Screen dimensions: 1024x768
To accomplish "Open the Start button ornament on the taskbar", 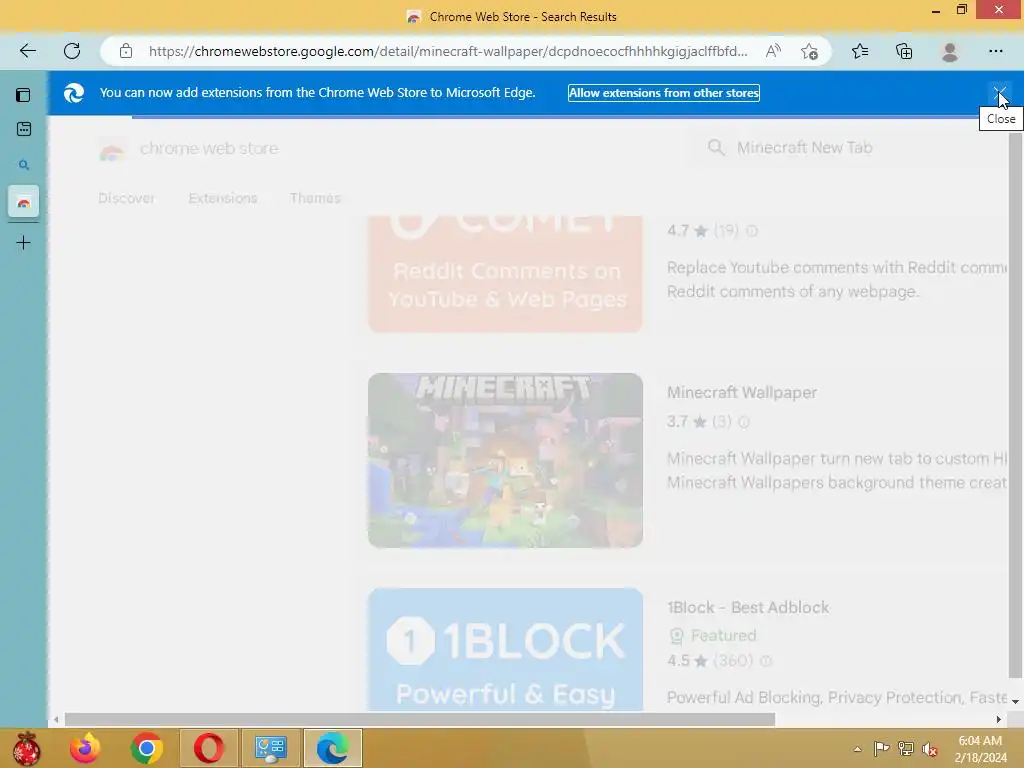I will click(x=26, y=748).
